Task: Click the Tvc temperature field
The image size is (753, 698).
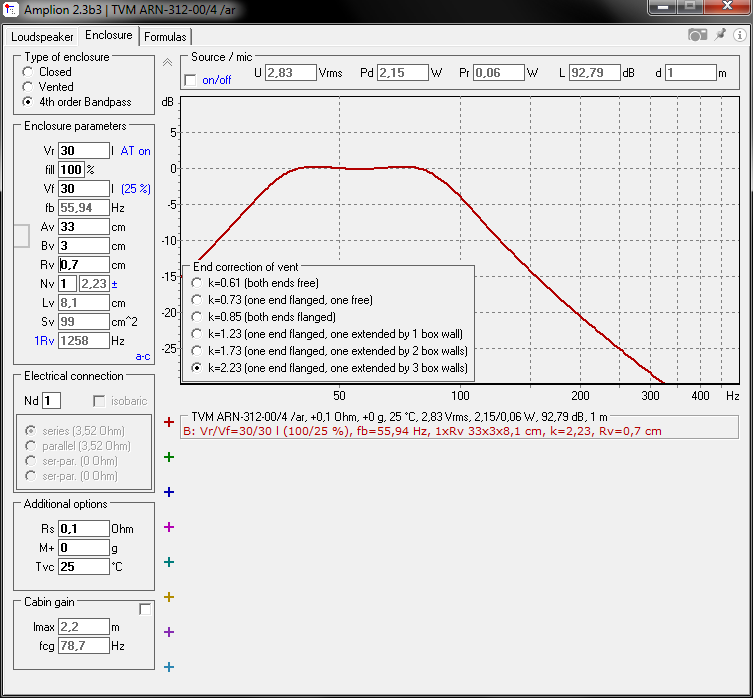Action: pos(84,567)
